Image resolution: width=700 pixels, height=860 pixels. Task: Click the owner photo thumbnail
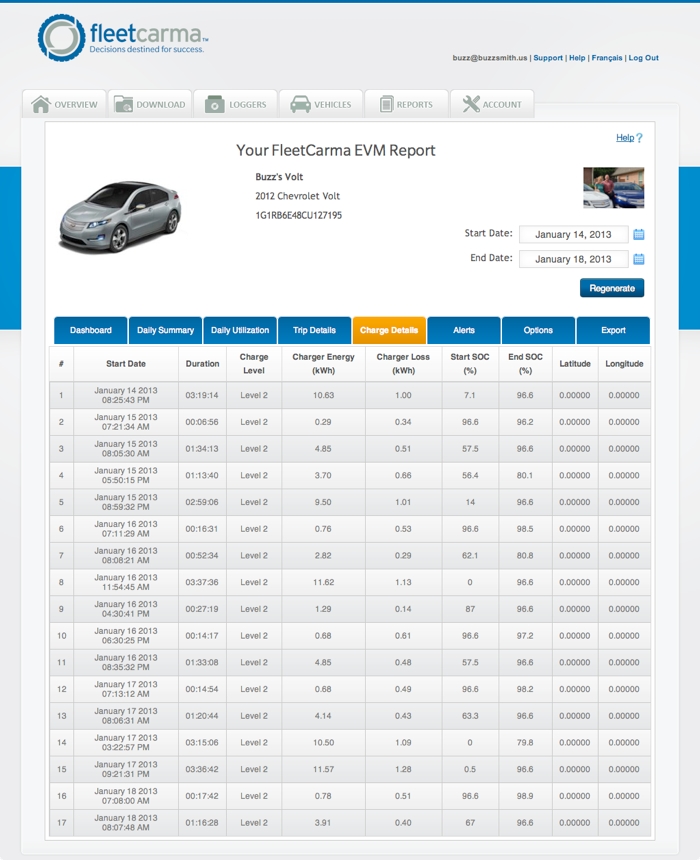613,188
